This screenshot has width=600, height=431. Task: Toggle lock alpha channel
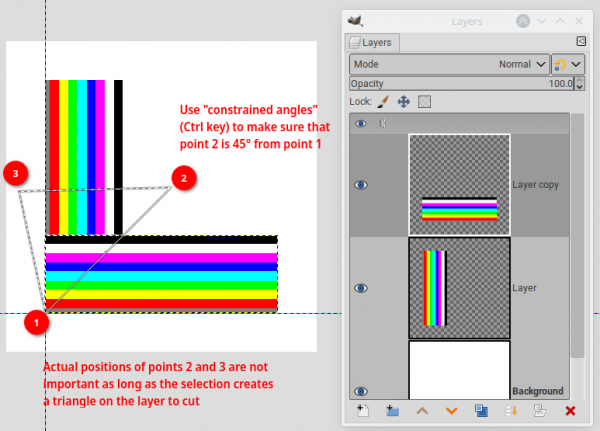424,102
